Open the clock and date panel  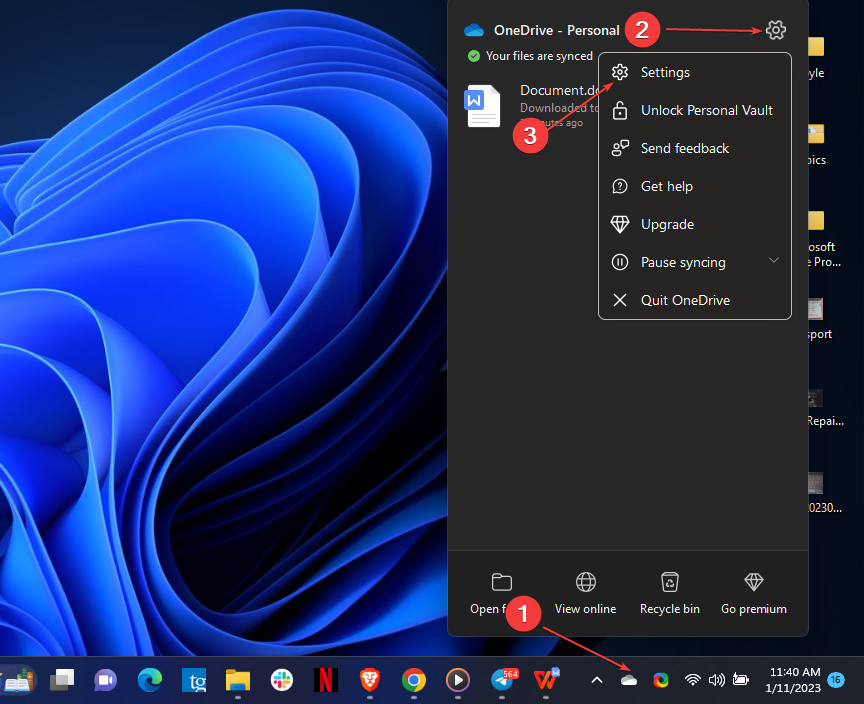[x=795, y=680]
